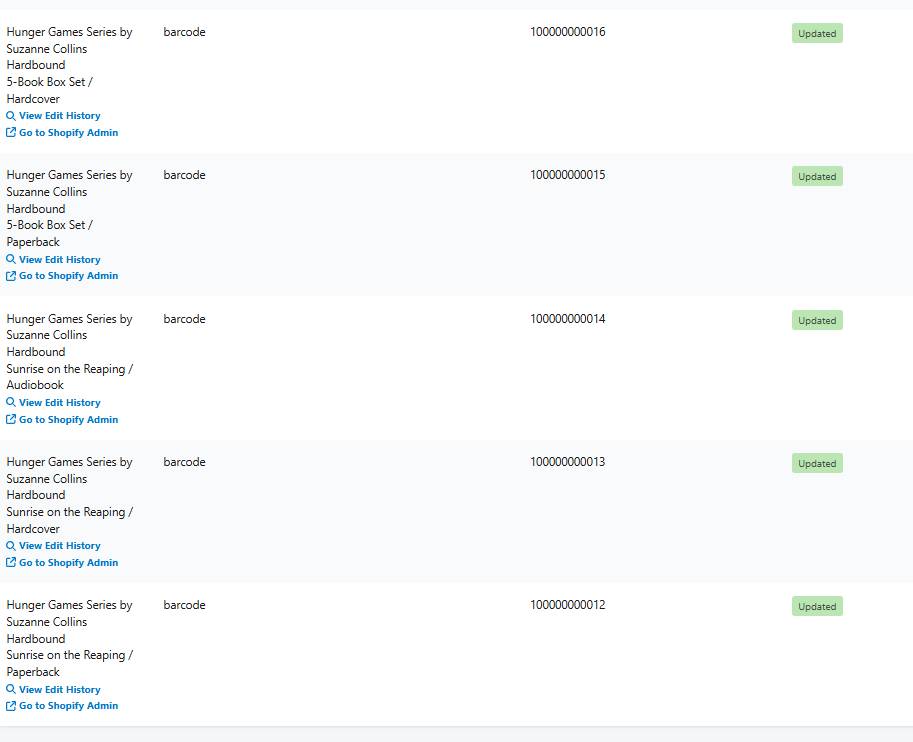Go to Shopify Admin for Sunrise on the Reaping Paperback

tap(68, 706)
